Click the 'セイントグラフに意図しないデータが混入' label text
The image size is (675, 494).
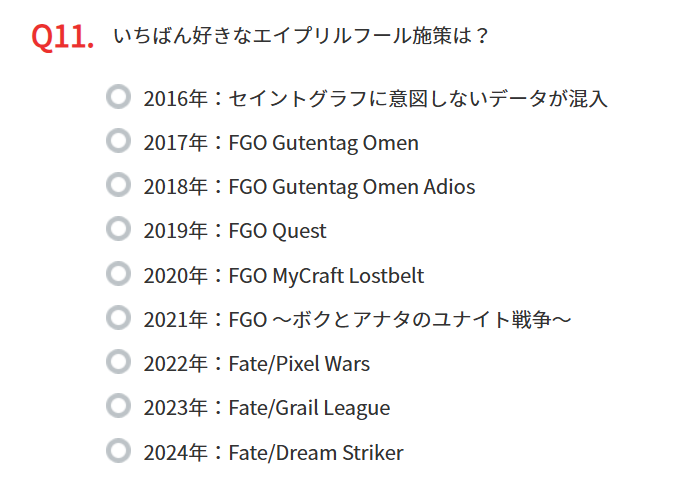[418, 99]
